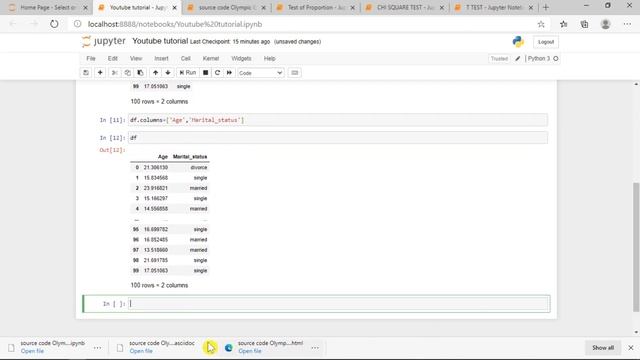
Task: Switch to T TEST browser tab
Action: (494, 7)
